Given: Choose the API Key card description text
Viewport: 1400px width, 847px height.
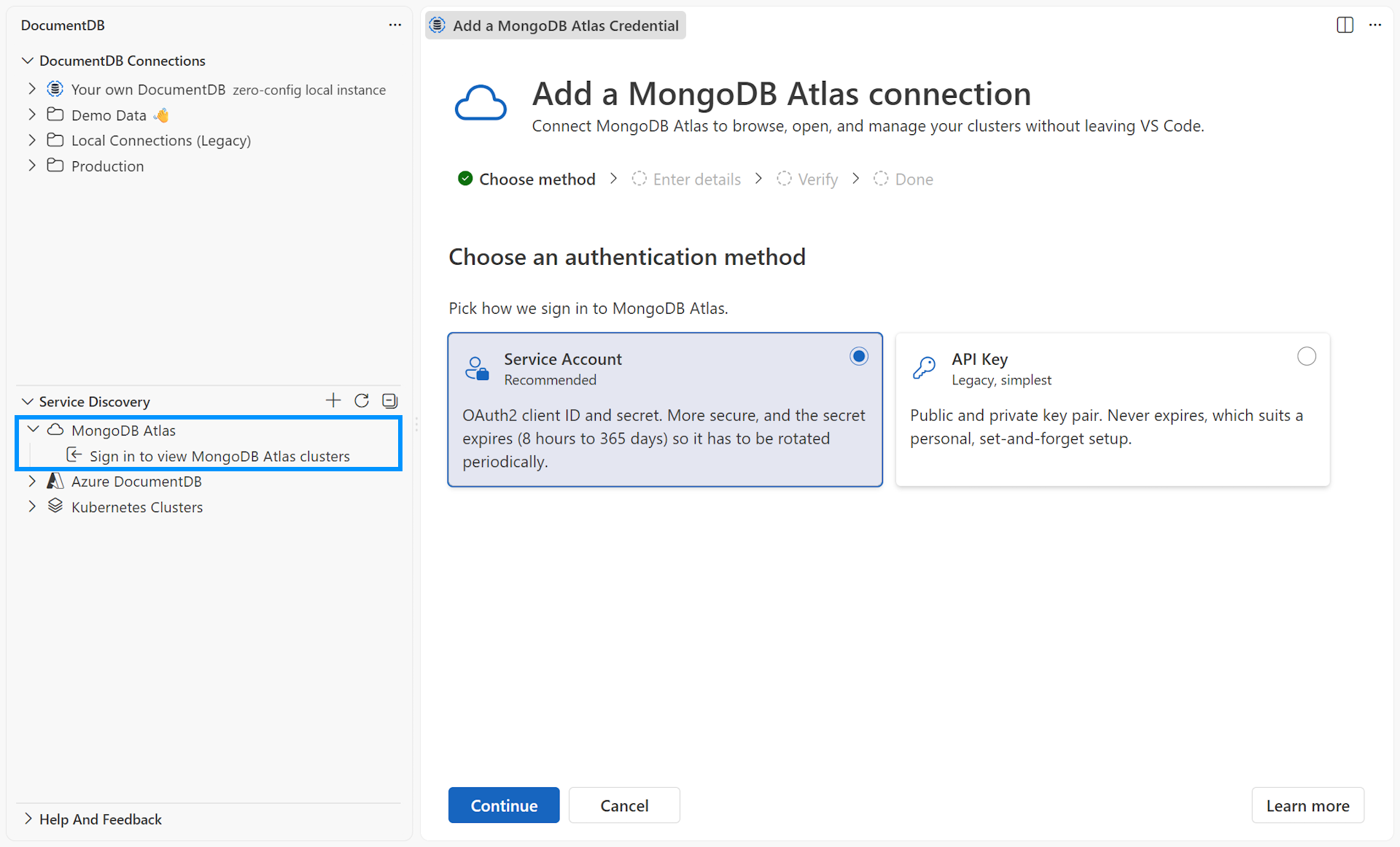Looking at the screenshot, I should point(1106,427).
